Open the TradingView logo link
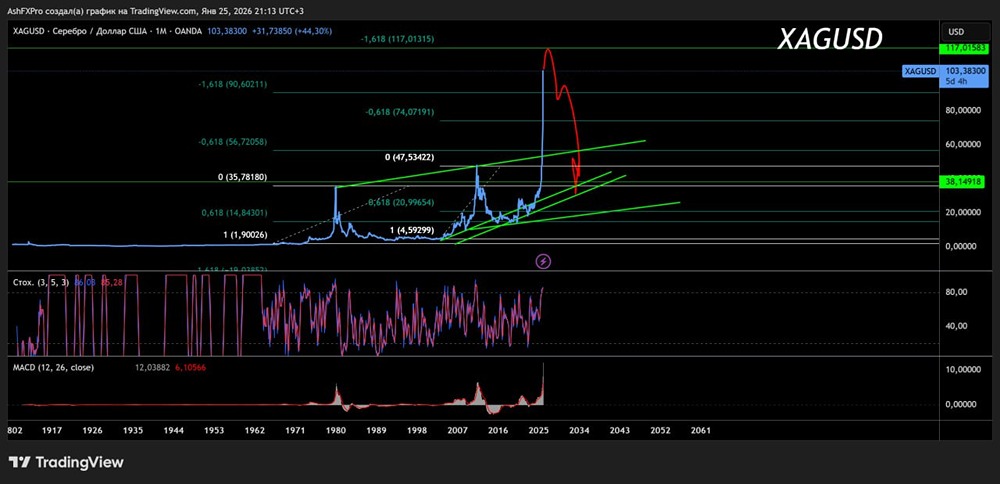Screen dimensions: 1000x484 66,462
